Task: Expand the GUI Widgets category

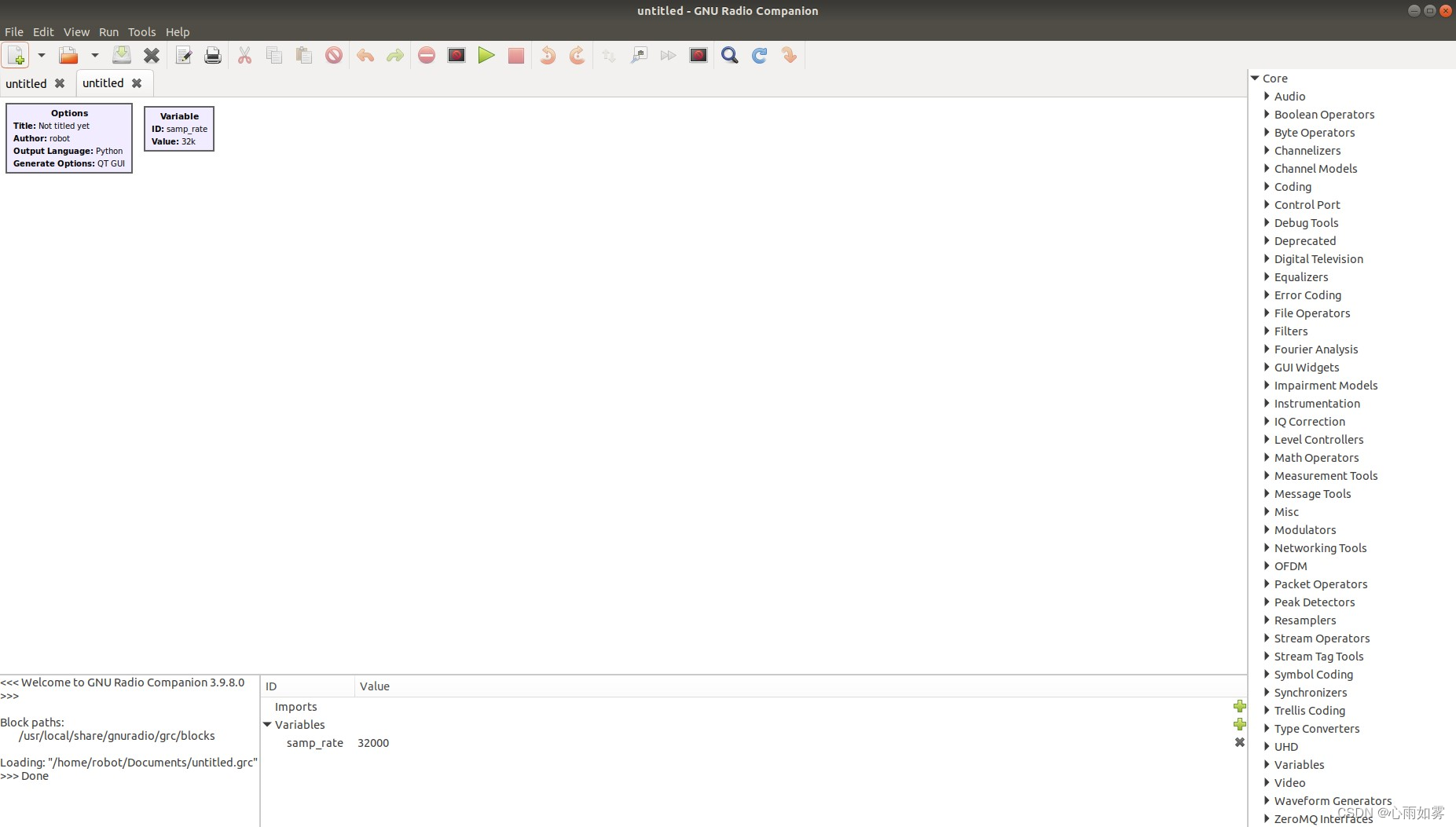Action: tap(1267, 368)
